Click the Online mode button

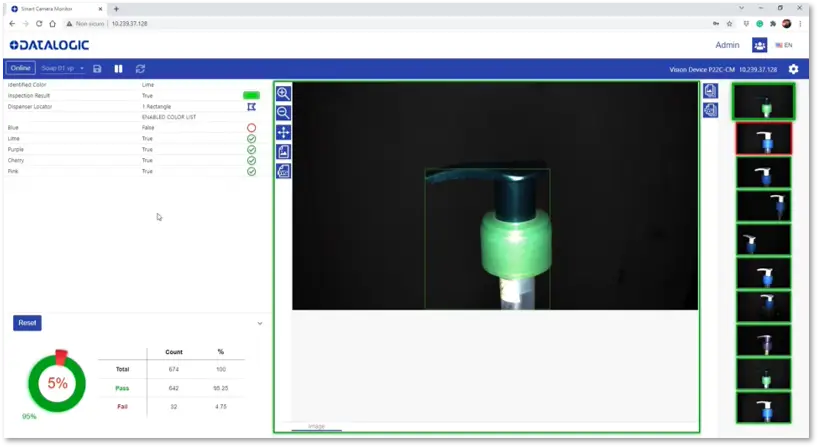coord(20,69)
